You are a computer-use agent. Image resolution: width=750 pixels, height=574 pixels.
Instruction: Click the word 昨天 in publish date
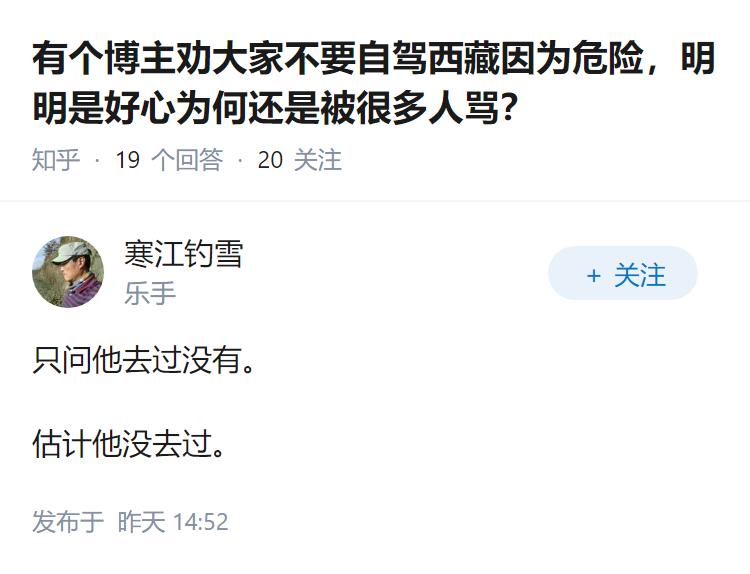point(141,522)
